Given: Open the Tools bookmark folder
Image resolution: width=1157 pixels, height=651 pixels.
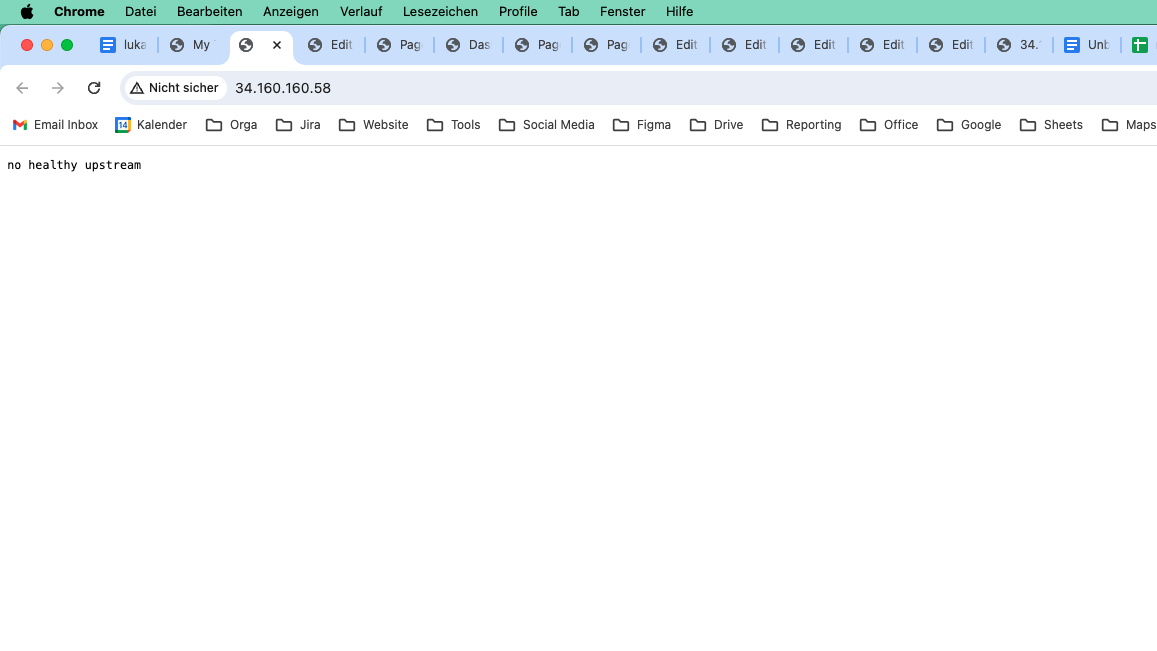Looking at the screenshot, I should click(x=454, y=125).
